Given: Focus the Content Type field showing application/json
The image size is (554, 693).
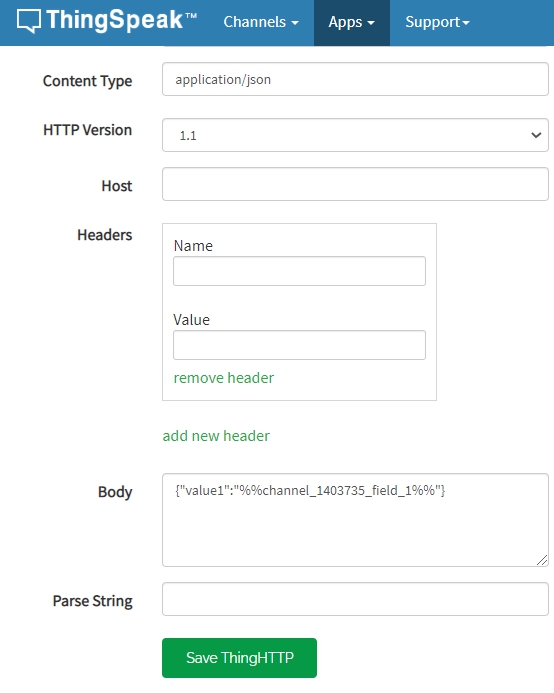Looking at the screenshot, I should pyautogui.click(x=355, y=79).
